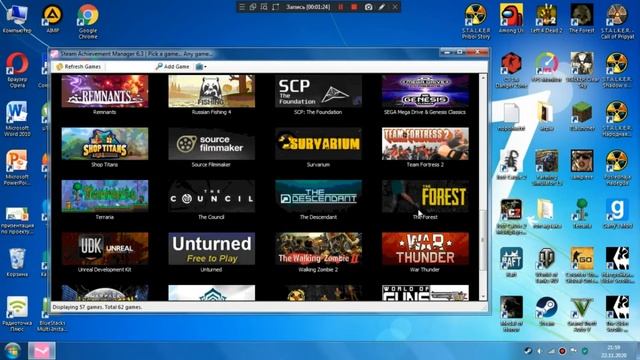
Task: Open the Among Us desktop shortcut
Action: (x=511, y=18)
